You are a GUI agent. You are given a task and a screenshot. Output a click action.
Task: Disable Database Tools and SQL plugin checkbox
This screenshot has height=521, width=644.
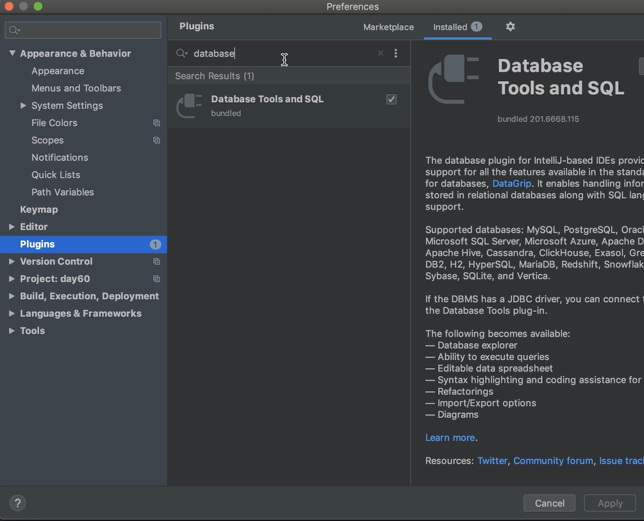[391, 99]
